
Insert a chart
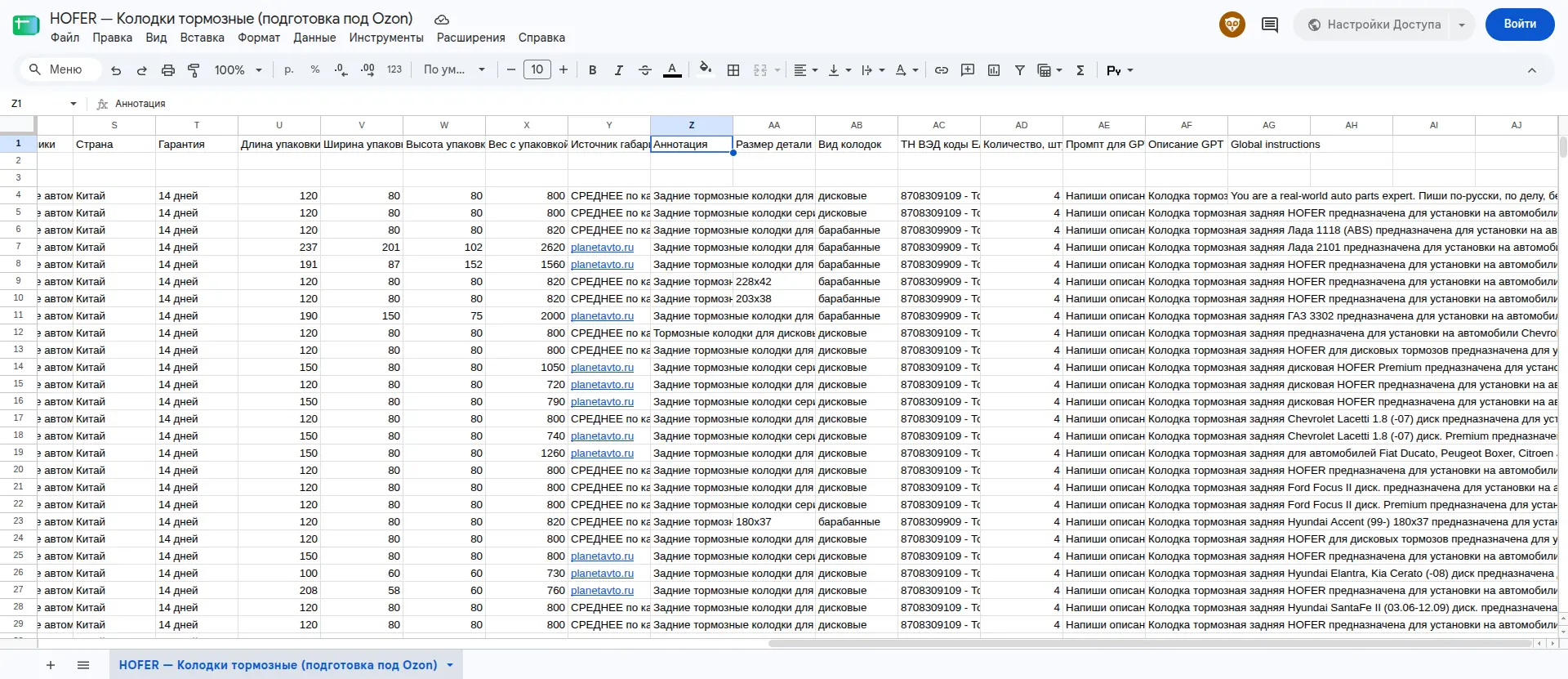(x=994, y=70)
